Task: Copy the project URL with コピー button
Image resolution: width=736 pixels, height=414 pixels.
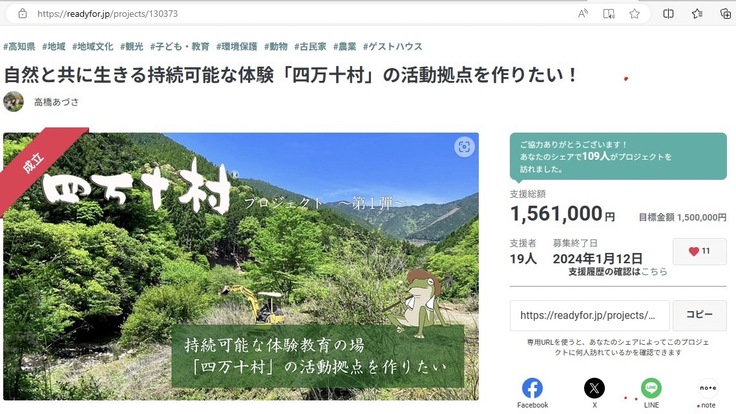Action: tap(699, 315)
